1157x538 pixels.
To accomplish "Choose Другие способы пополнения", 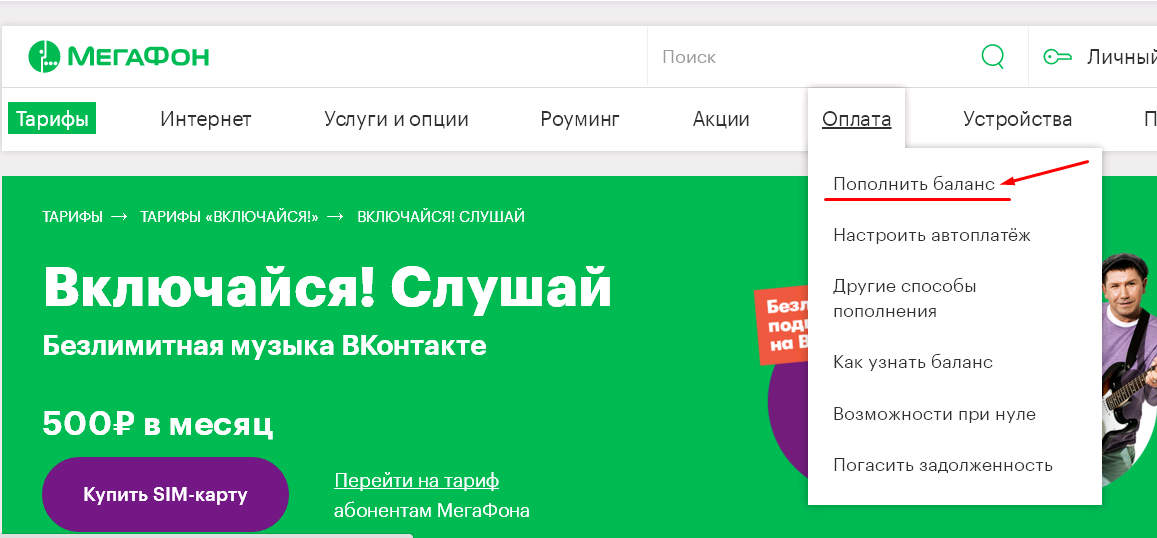I will click(905, 298).
